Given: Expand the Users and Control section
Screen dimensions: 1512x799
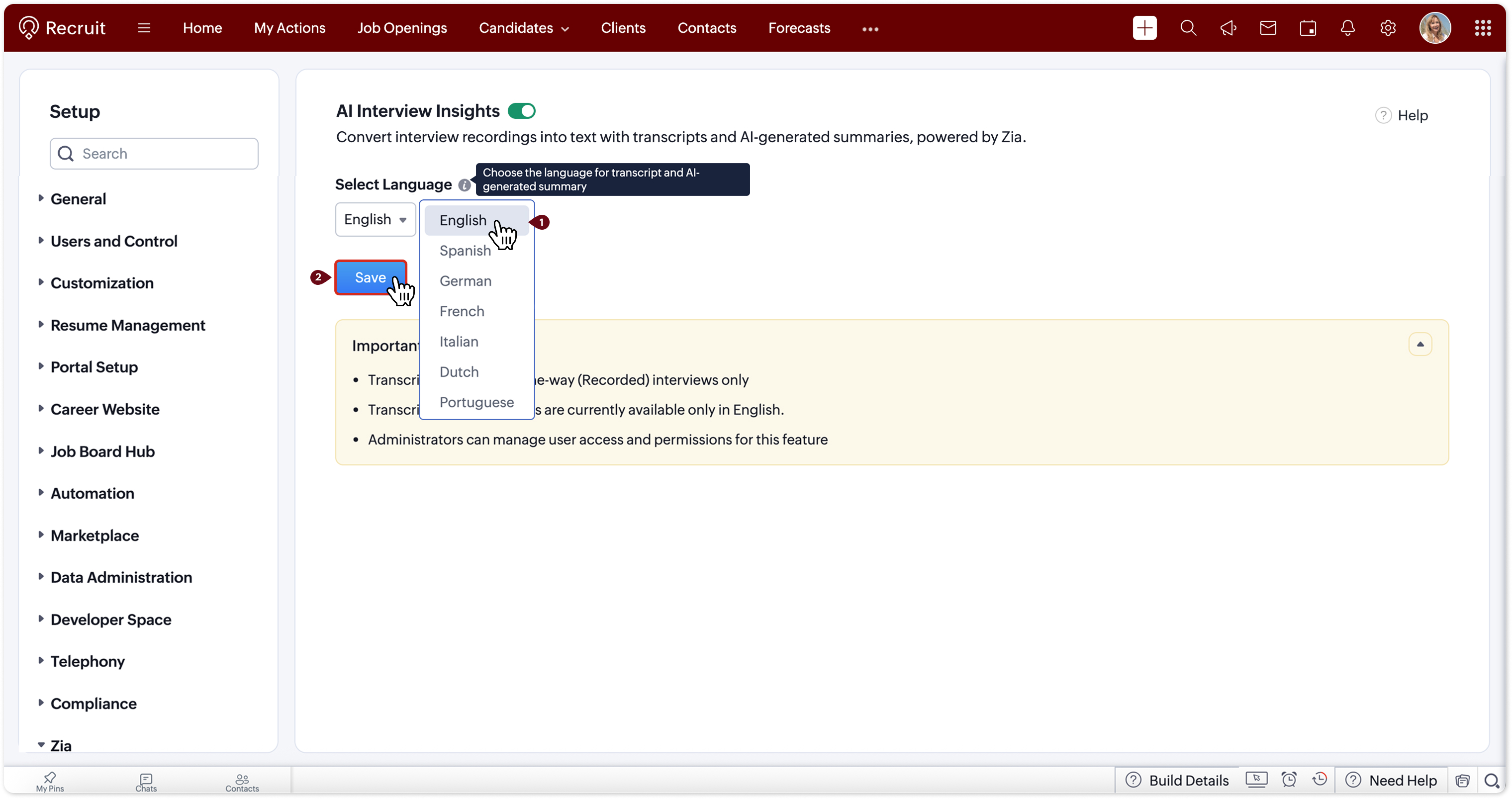Looking at the screenshot, I should coord(113,241).
